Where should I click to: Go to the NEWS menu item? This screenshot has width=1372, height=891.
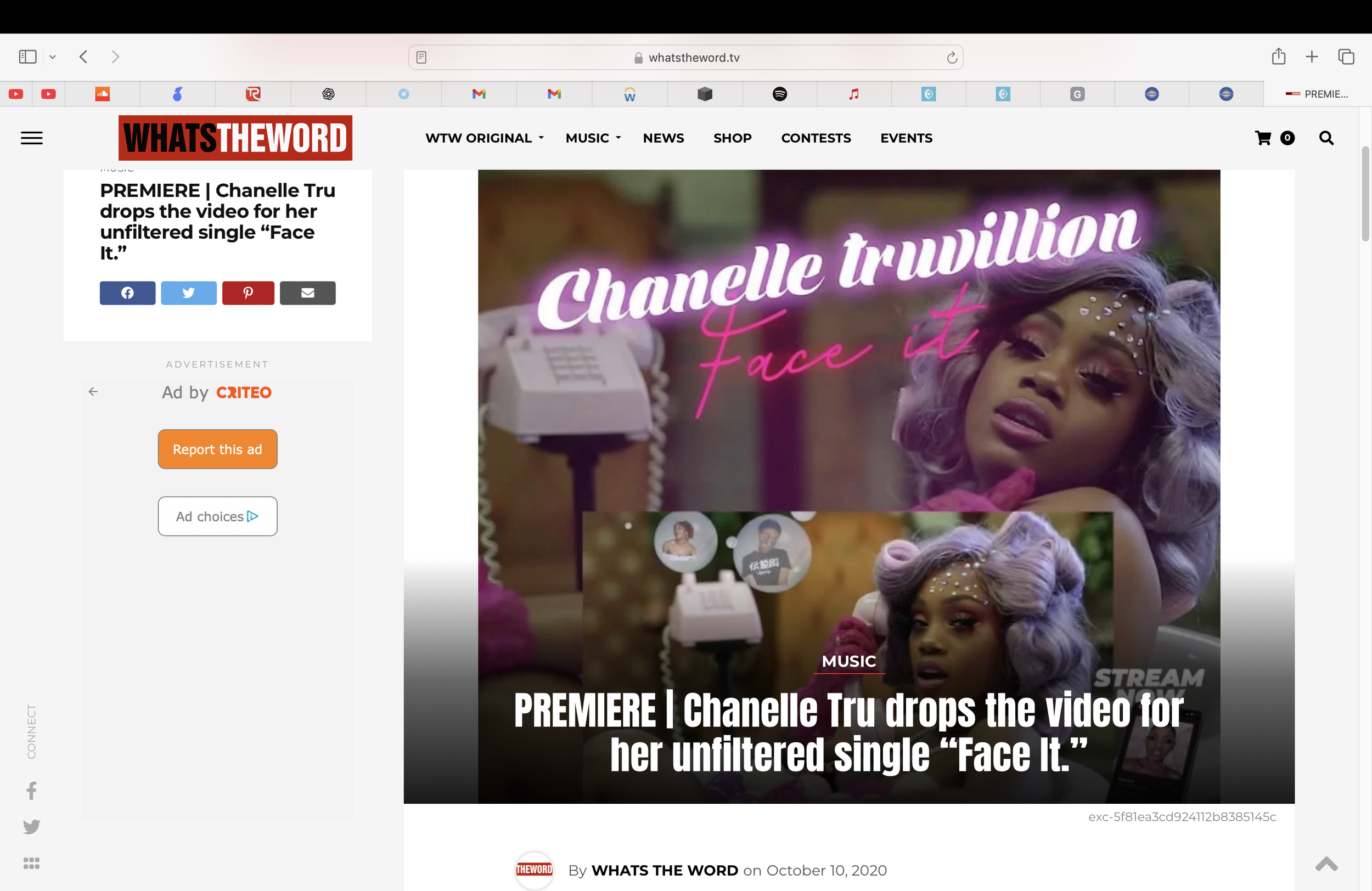pos(663,138)
